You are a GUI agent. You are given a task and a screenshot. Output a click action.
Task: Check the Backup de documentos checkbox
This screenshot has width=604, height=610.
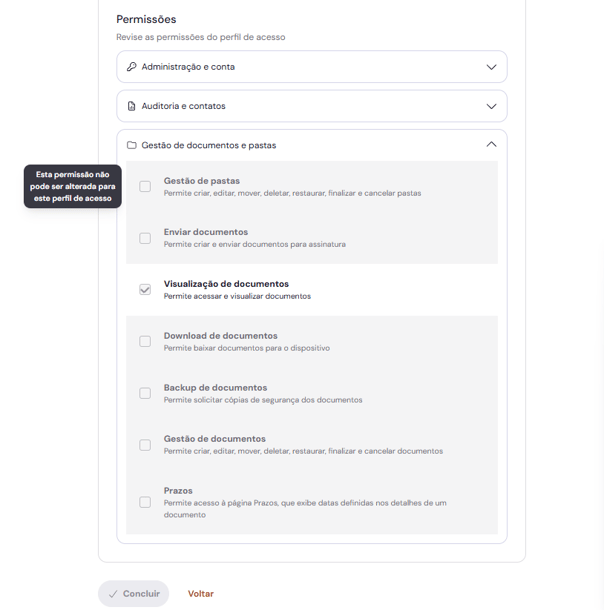click(145, 393)
